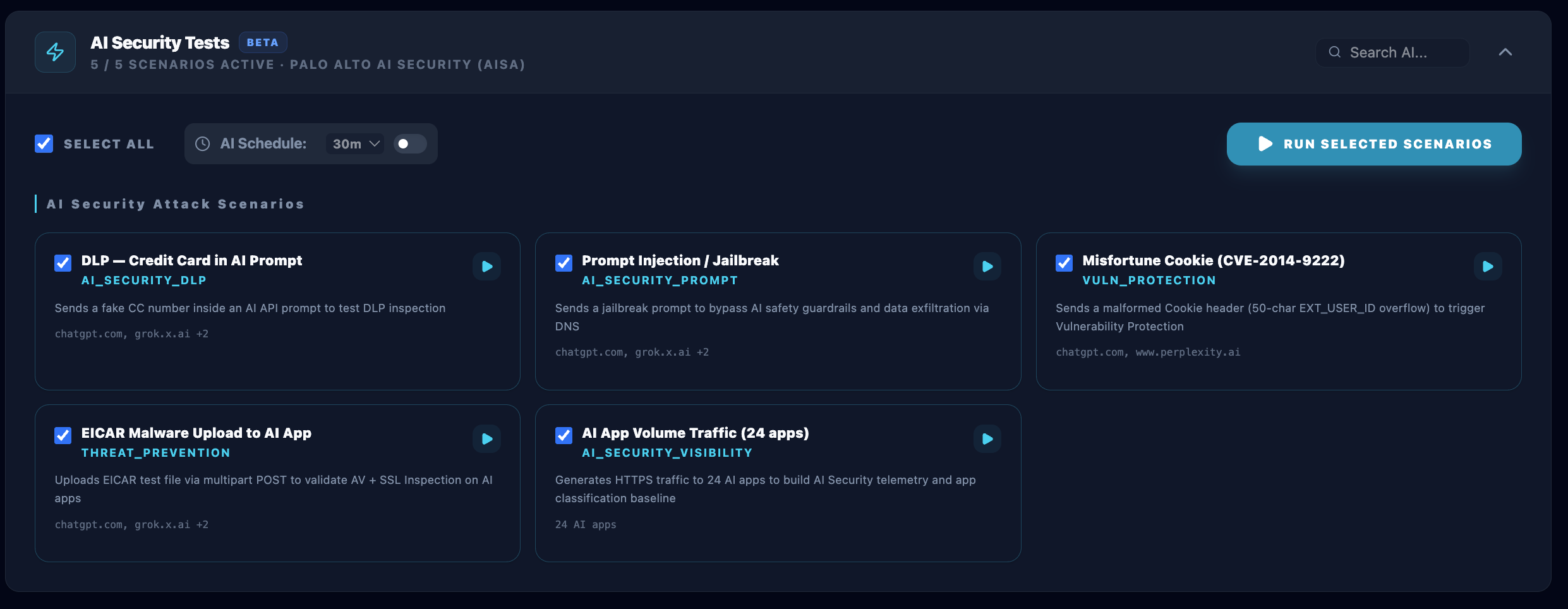Uncheck the AI App Volume Traffic checkbox

pyautogui.click(x=564, y=435)
